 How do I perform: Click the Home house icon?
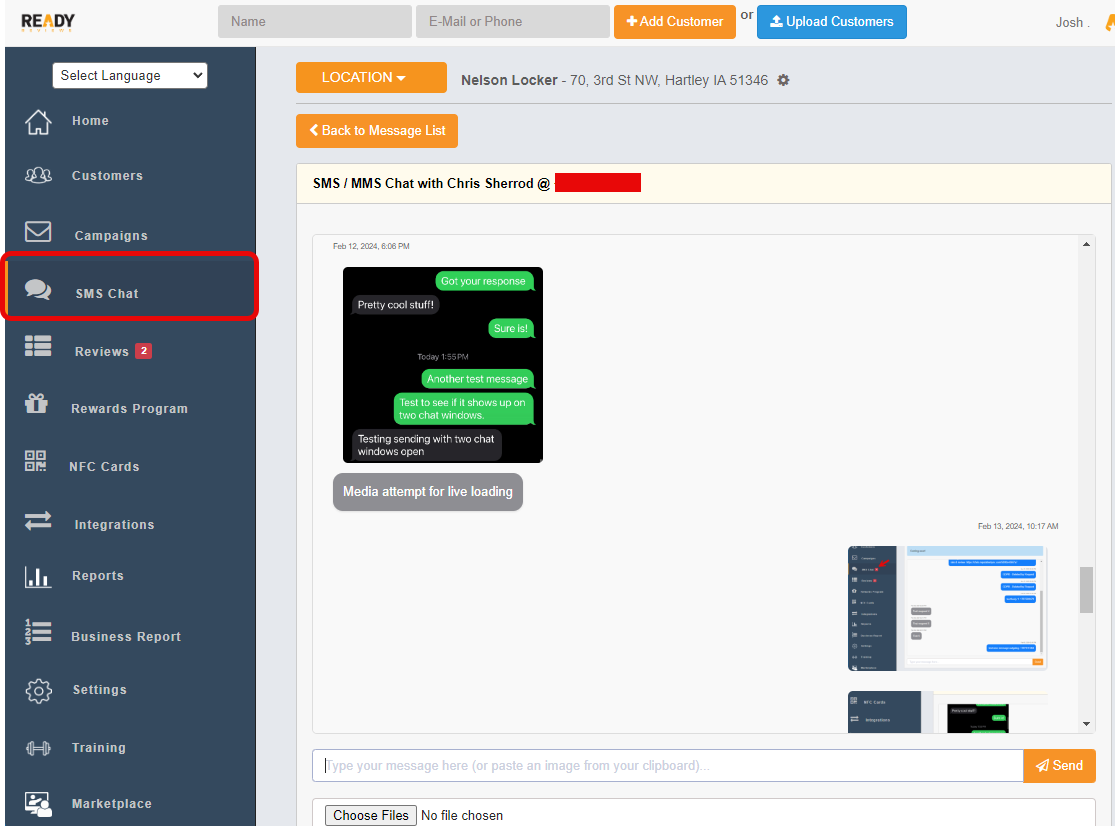[38, 122]
